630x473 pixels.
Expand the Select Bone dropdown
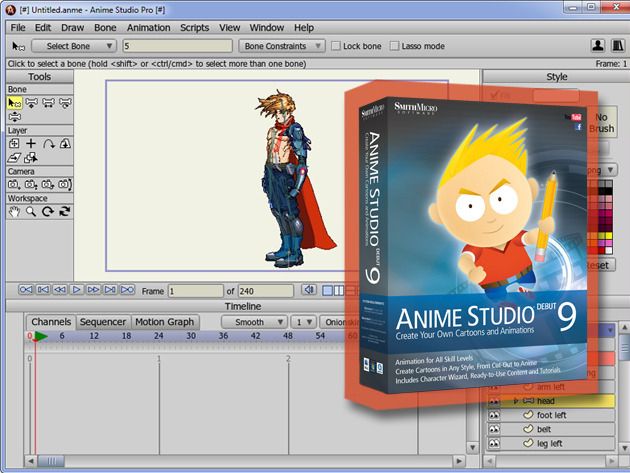point(75,46)
